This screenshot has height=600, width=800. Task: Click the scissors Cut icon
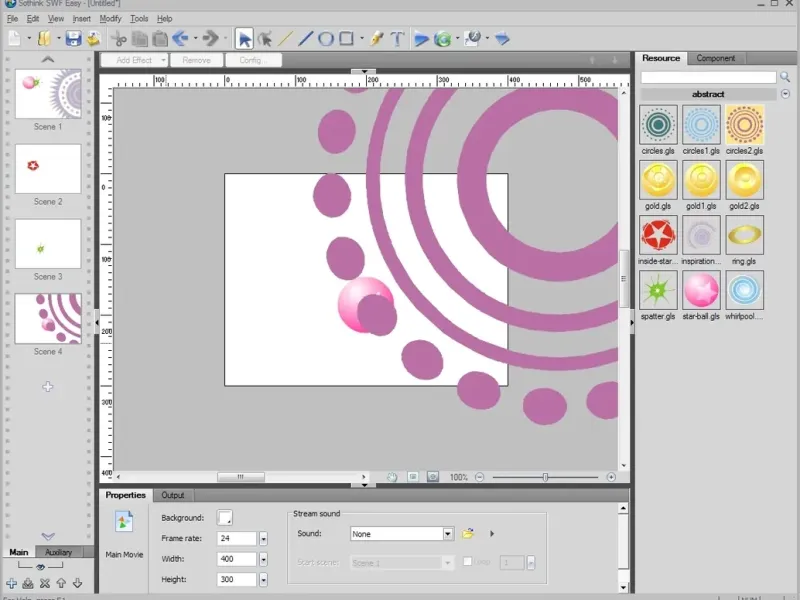pyautogui.click(x=119, y=39)
